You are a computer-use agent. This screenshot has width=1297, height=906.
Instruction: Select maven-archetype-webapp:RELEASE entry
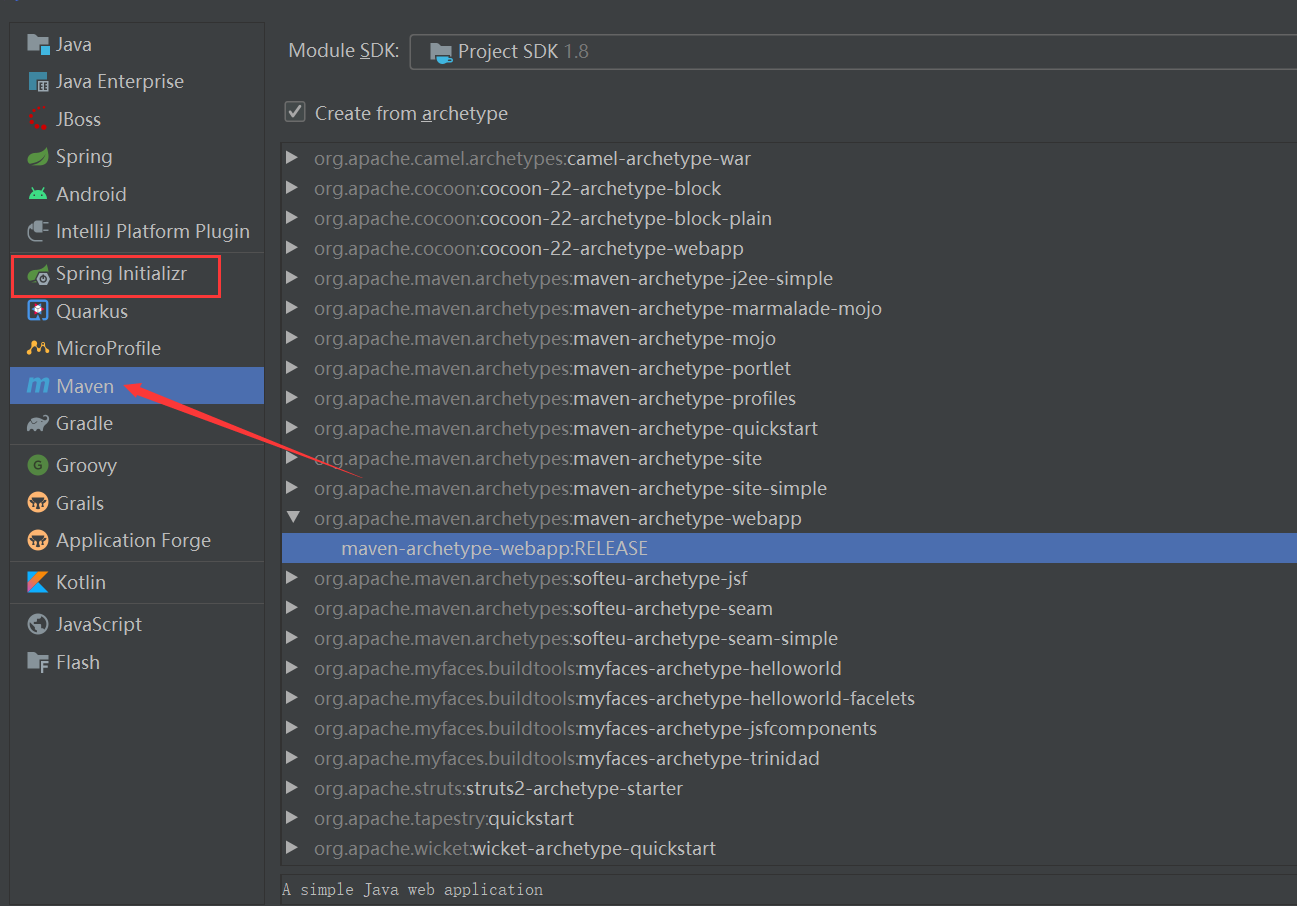click(x=789, y=548)
